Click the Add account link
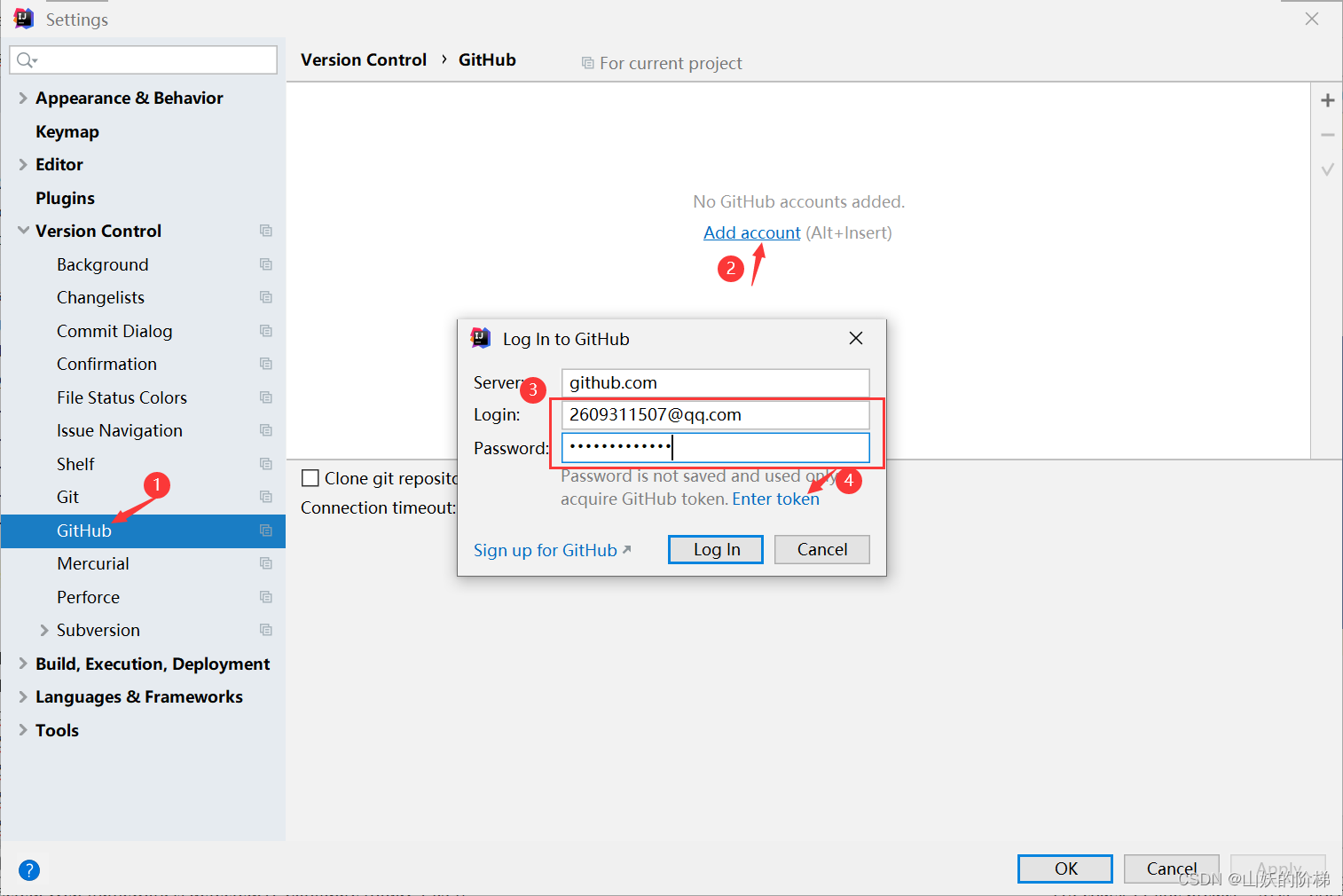Screen dimensions: 1343x896 pyautogui.click(x=752, y=232)
